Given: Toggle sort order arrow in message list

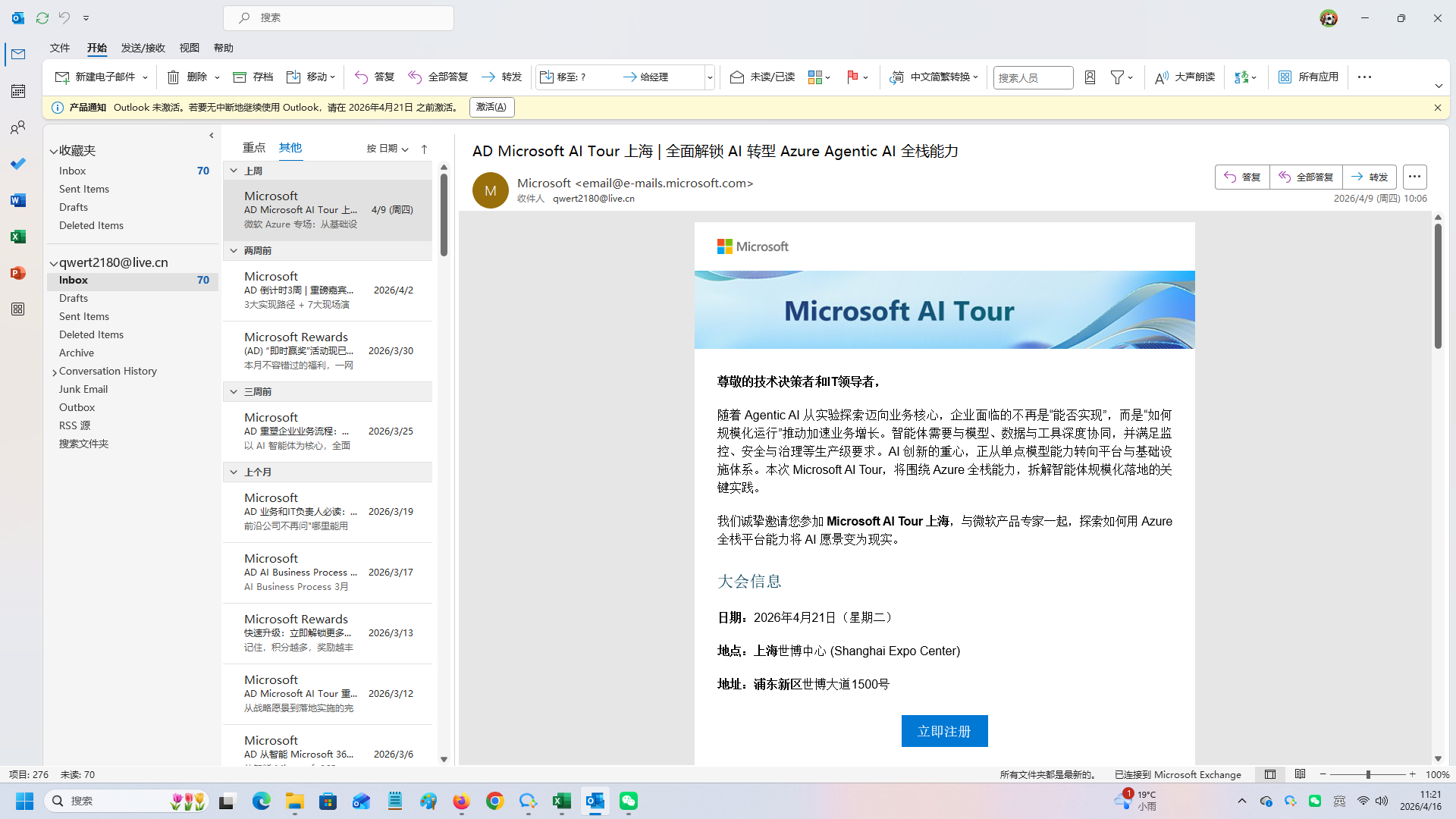Looking at the screenshot, I should pos(425,149).
